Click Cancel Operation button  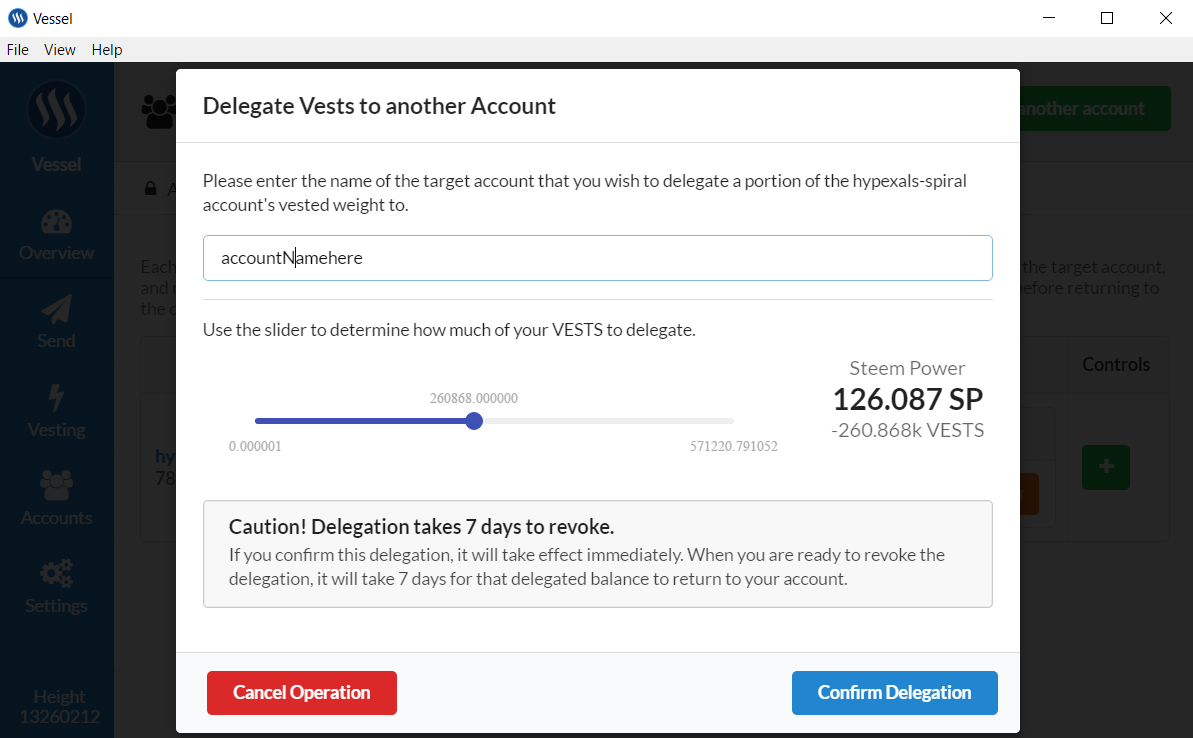pos(301,692)
